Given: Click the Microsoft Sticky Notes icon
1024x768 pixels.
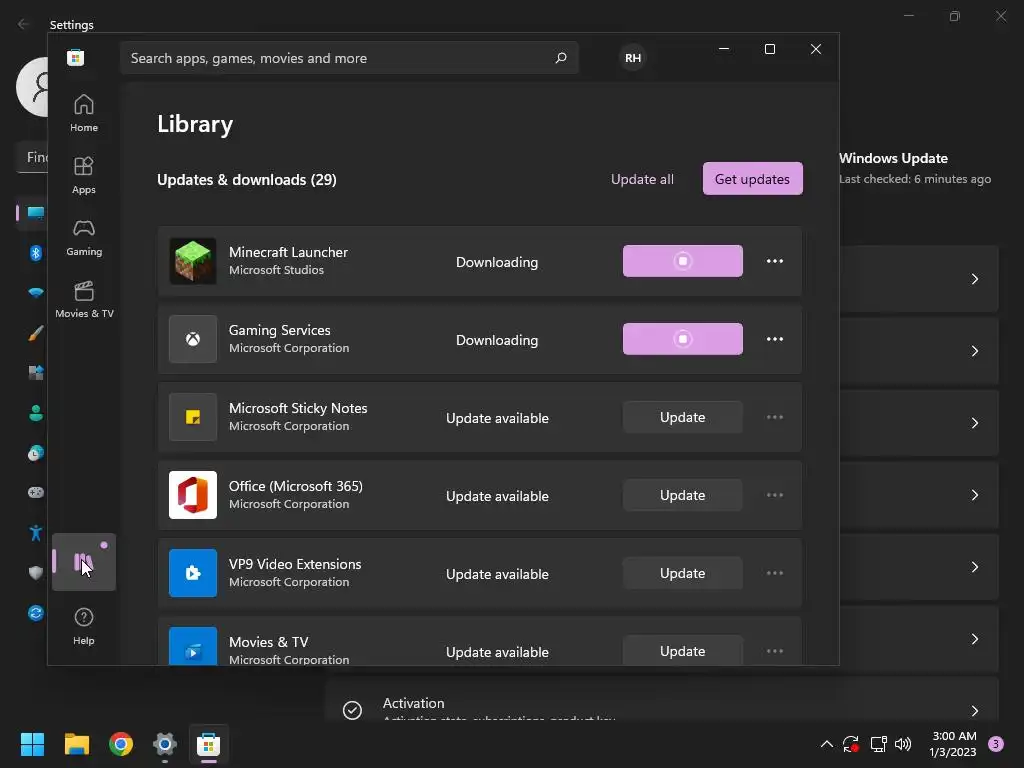Looking at the screenshot, I should tap(193, 417).
